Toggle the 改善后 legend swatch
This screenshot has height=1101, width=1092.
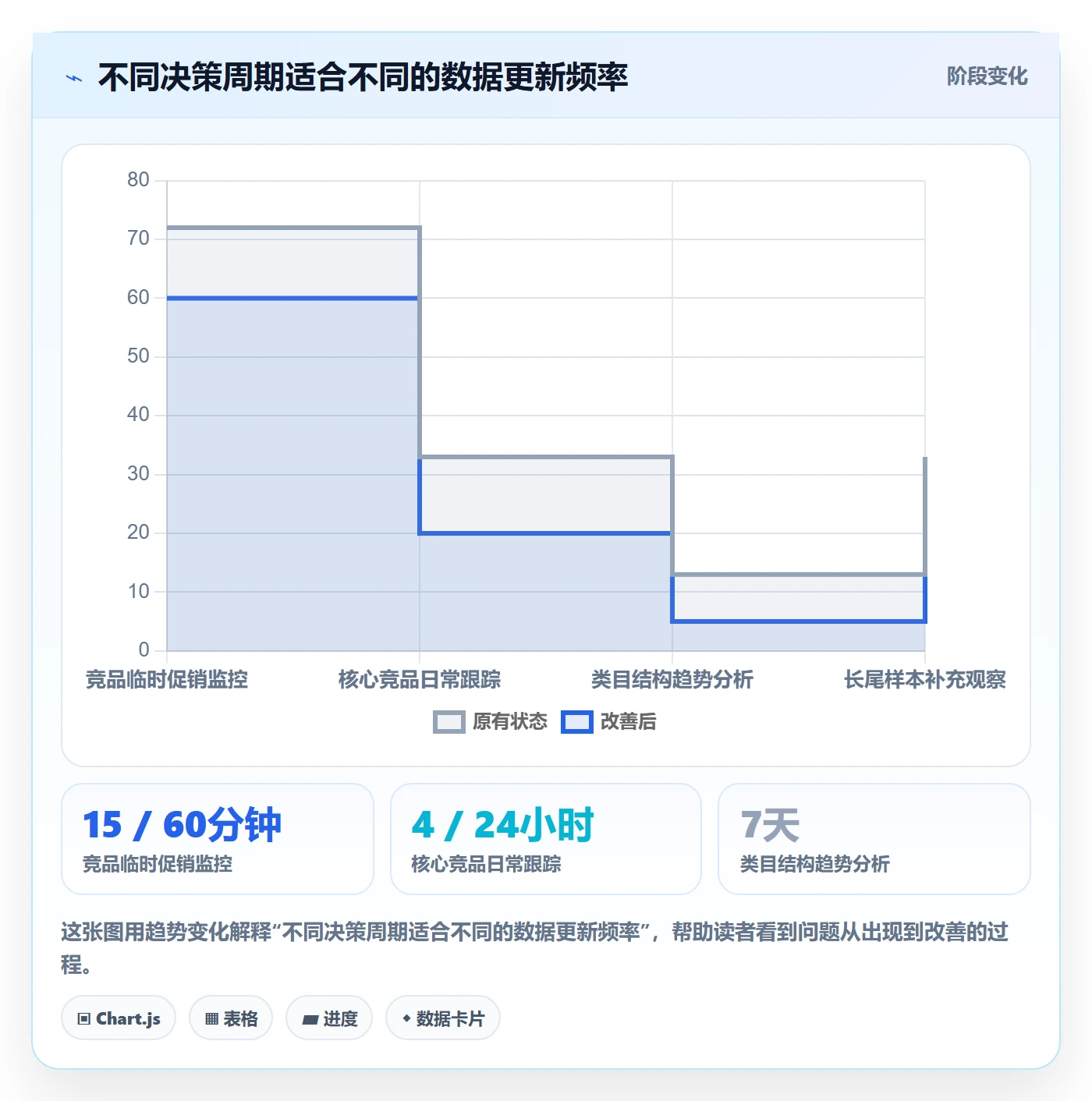point(577,722)
